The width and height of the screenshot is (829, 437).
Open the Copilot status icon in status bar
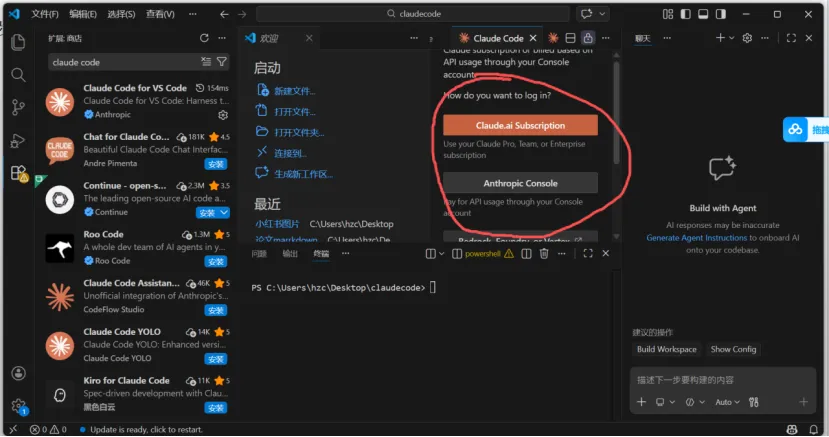[792, 430]
